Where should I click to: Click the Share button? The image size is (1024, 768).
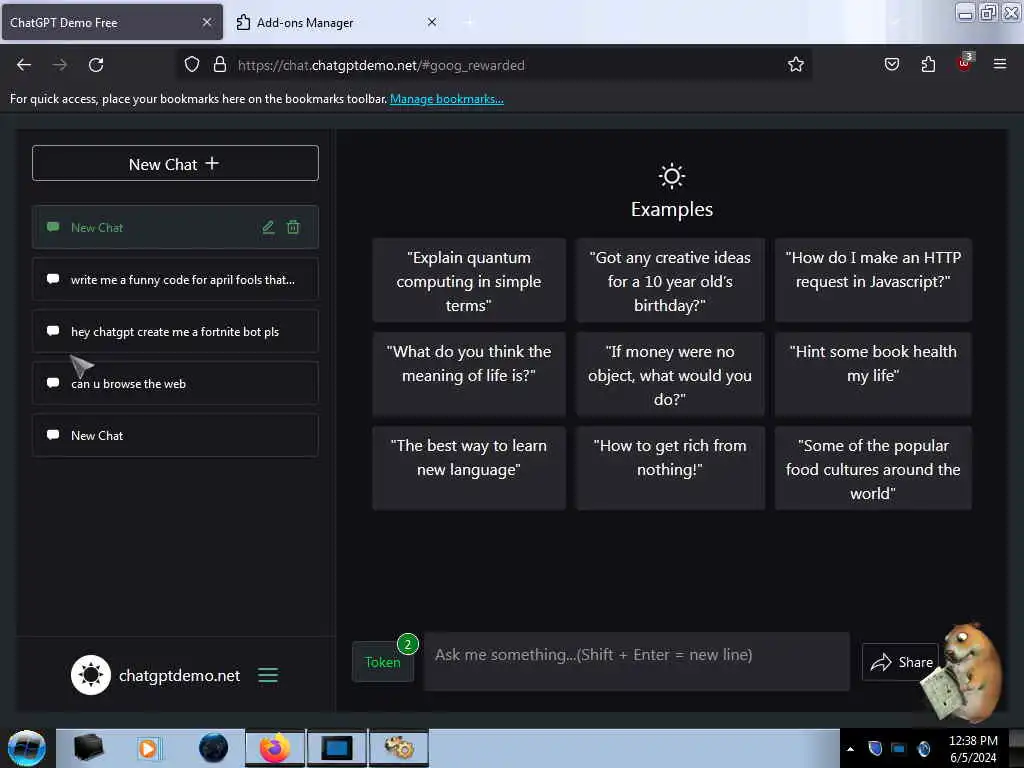pos(900,662)
